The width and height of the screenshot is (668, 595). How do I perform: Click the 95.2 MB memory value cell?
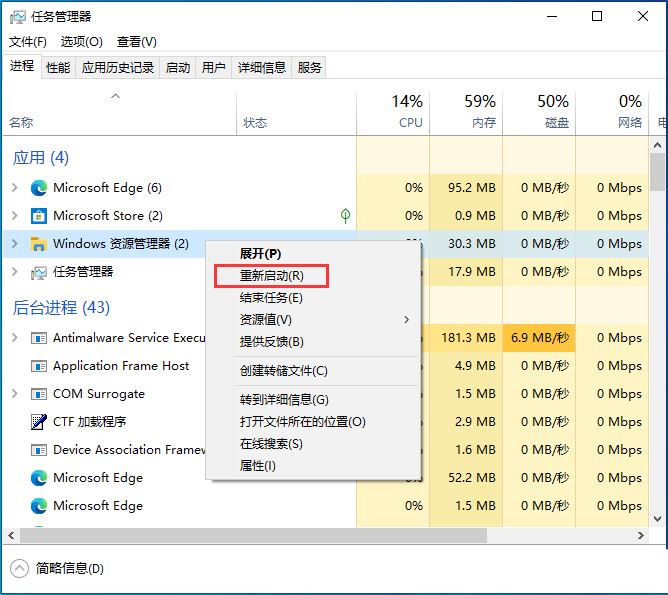466,188
